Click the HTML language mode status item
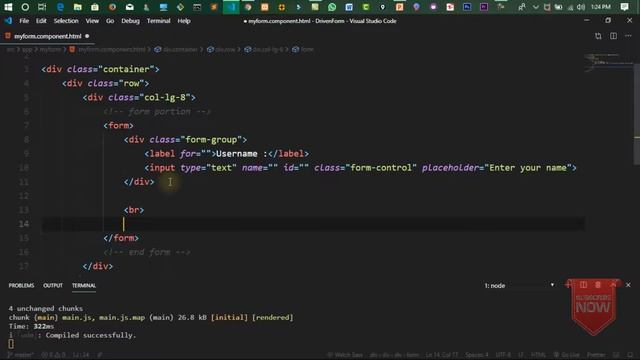Screen dimensions: 640x360 pos(538,355)
